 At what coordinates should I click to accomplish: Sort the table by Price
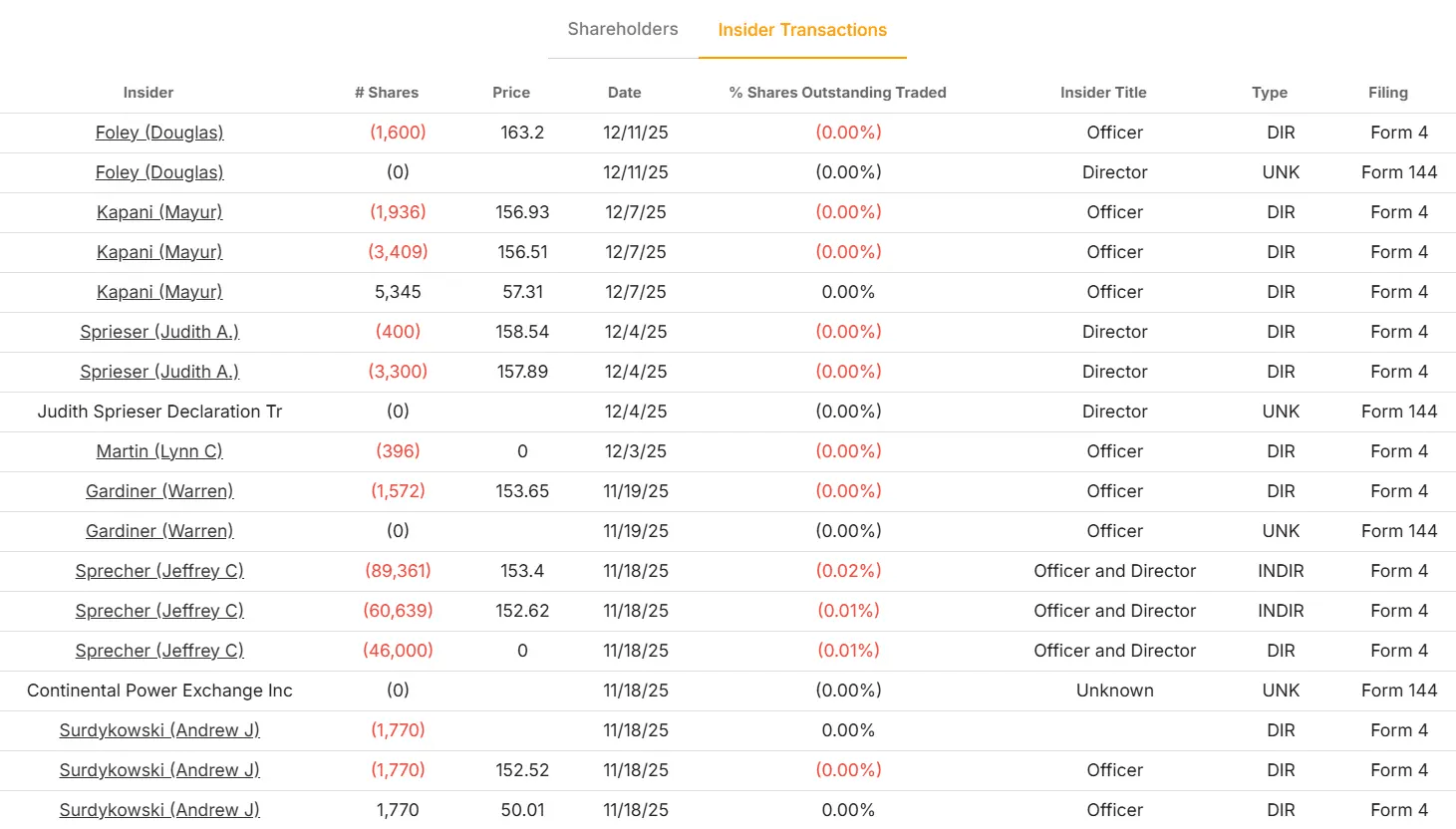(x=511, y=92)
